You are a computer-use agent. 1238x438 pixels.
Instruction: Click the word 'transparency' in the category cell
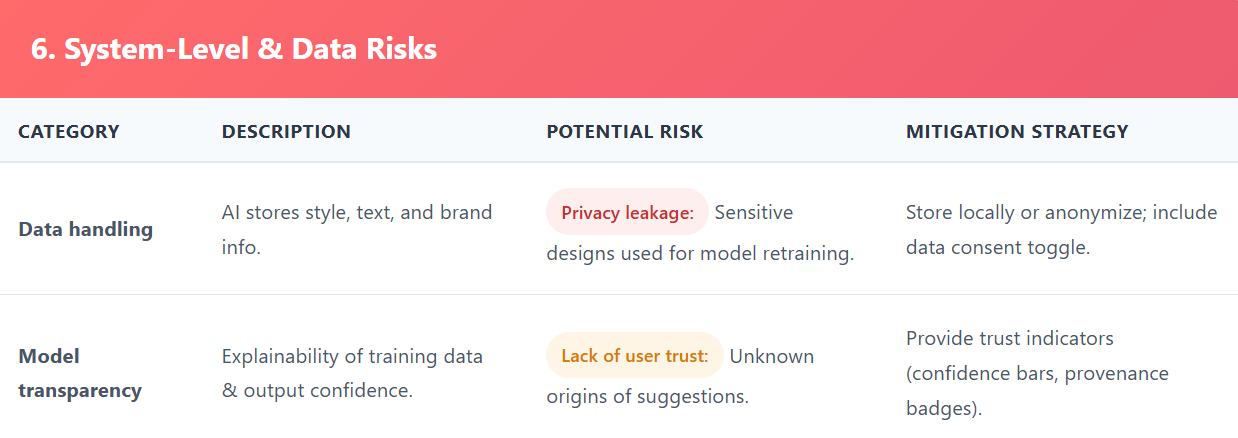coord(80,391)
